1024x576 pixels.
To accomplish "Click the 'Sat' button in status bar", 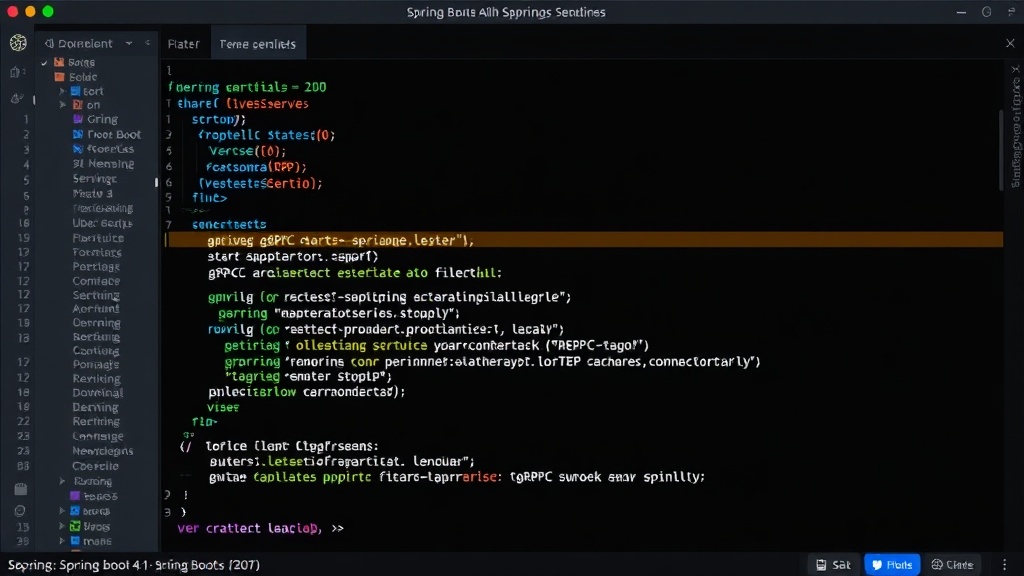I will tap(833, 564).
